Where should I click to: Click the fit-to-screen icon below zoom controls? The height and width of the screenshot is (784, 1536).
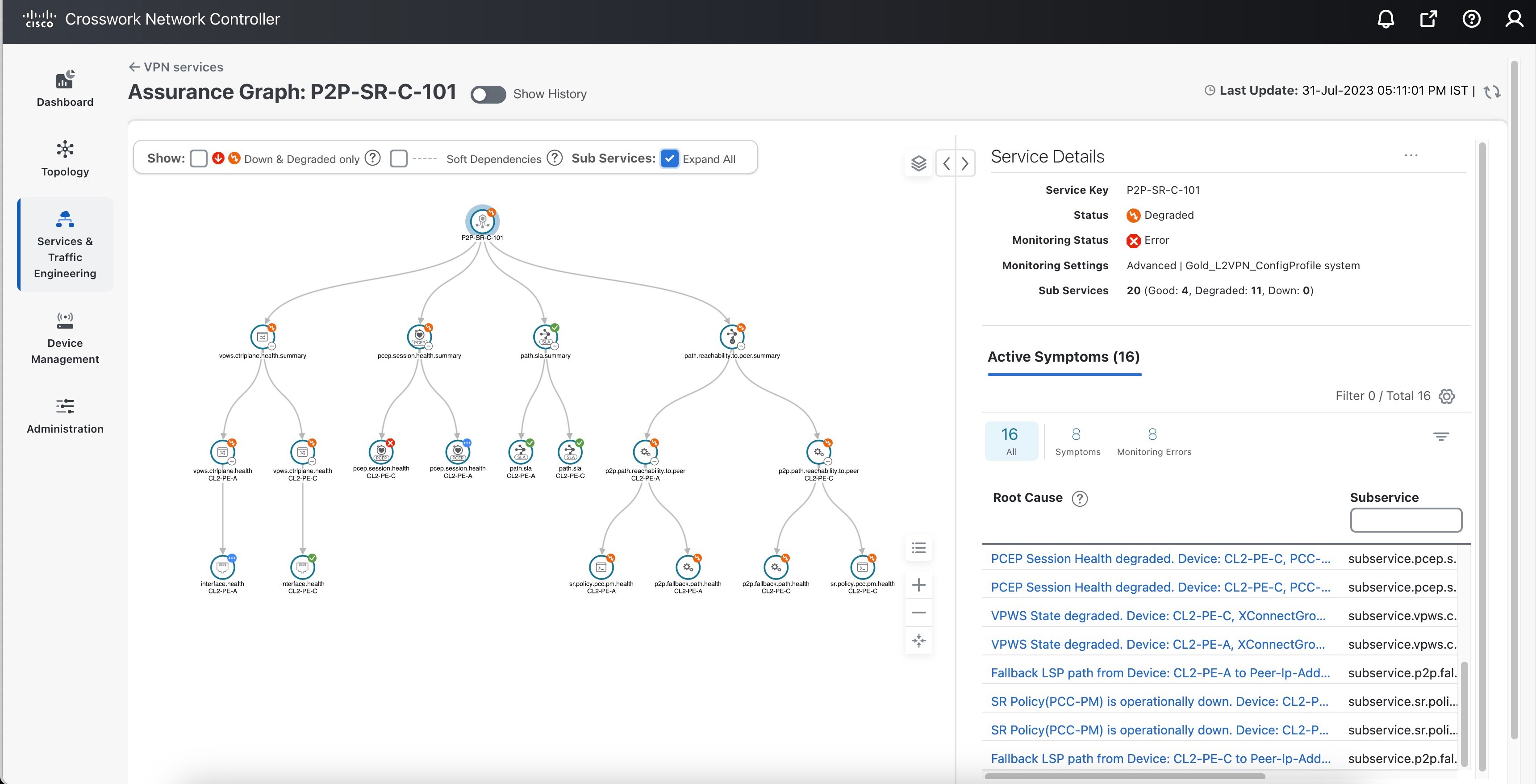pyautogui.click(x=918, y=640)
